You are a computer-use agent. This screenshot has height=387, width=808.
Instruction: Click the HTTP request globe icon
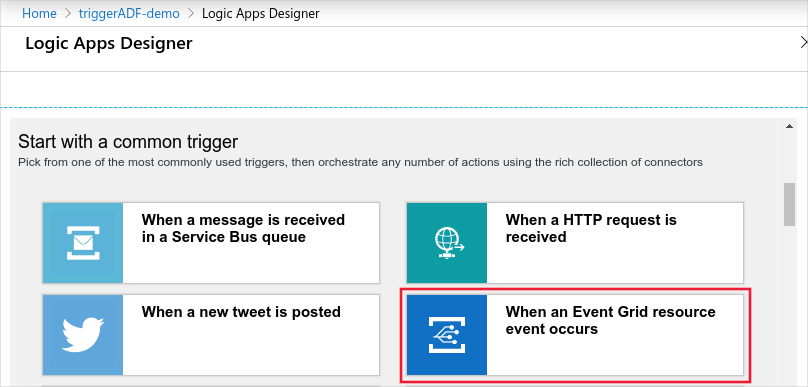pyautogui.click(x=447, y=243)
